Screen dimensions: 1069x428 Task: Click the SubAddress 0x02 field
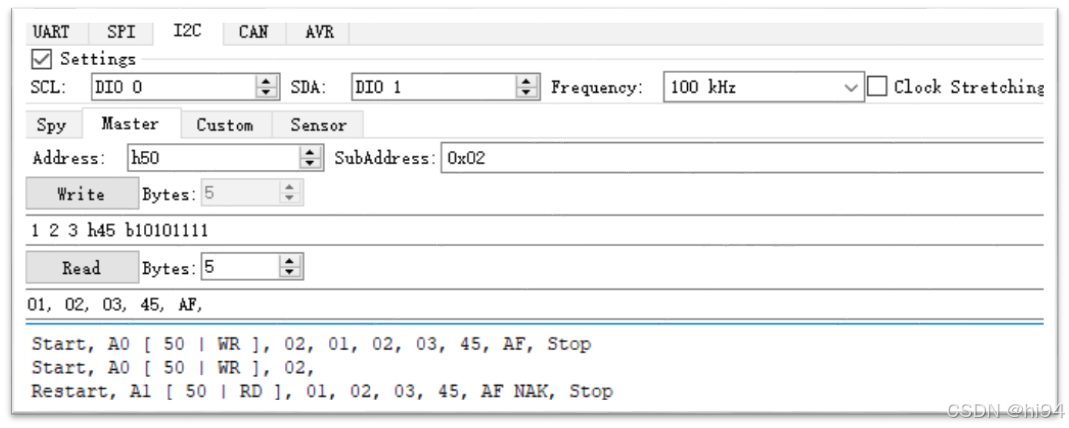[x=742, y=159]
